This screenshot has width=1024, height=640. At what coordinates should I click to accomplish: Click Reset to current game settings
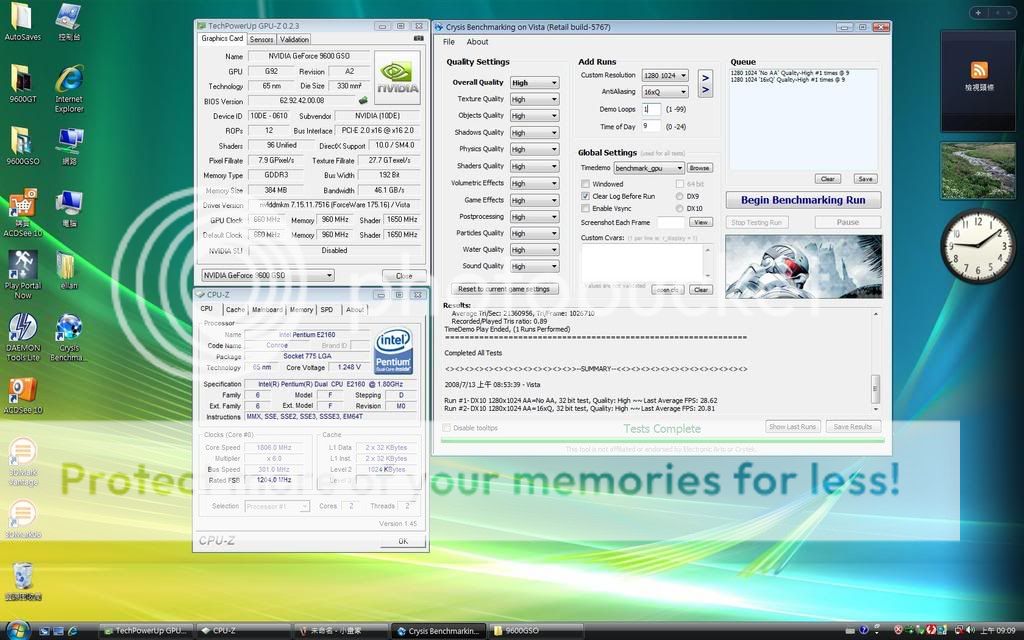tap(505, 289)
